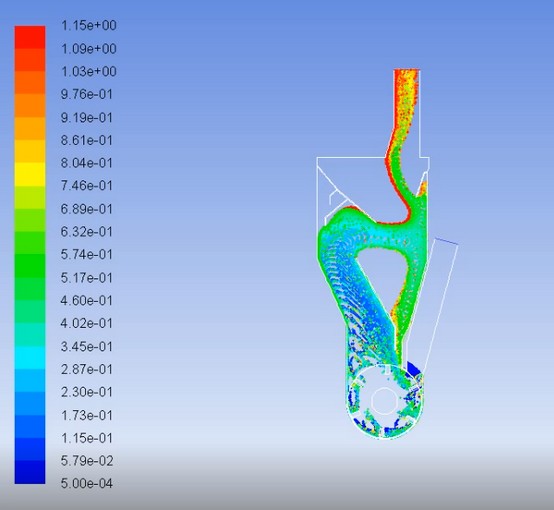Click the solid blue wedge beside rotor housing

(413, 369)
